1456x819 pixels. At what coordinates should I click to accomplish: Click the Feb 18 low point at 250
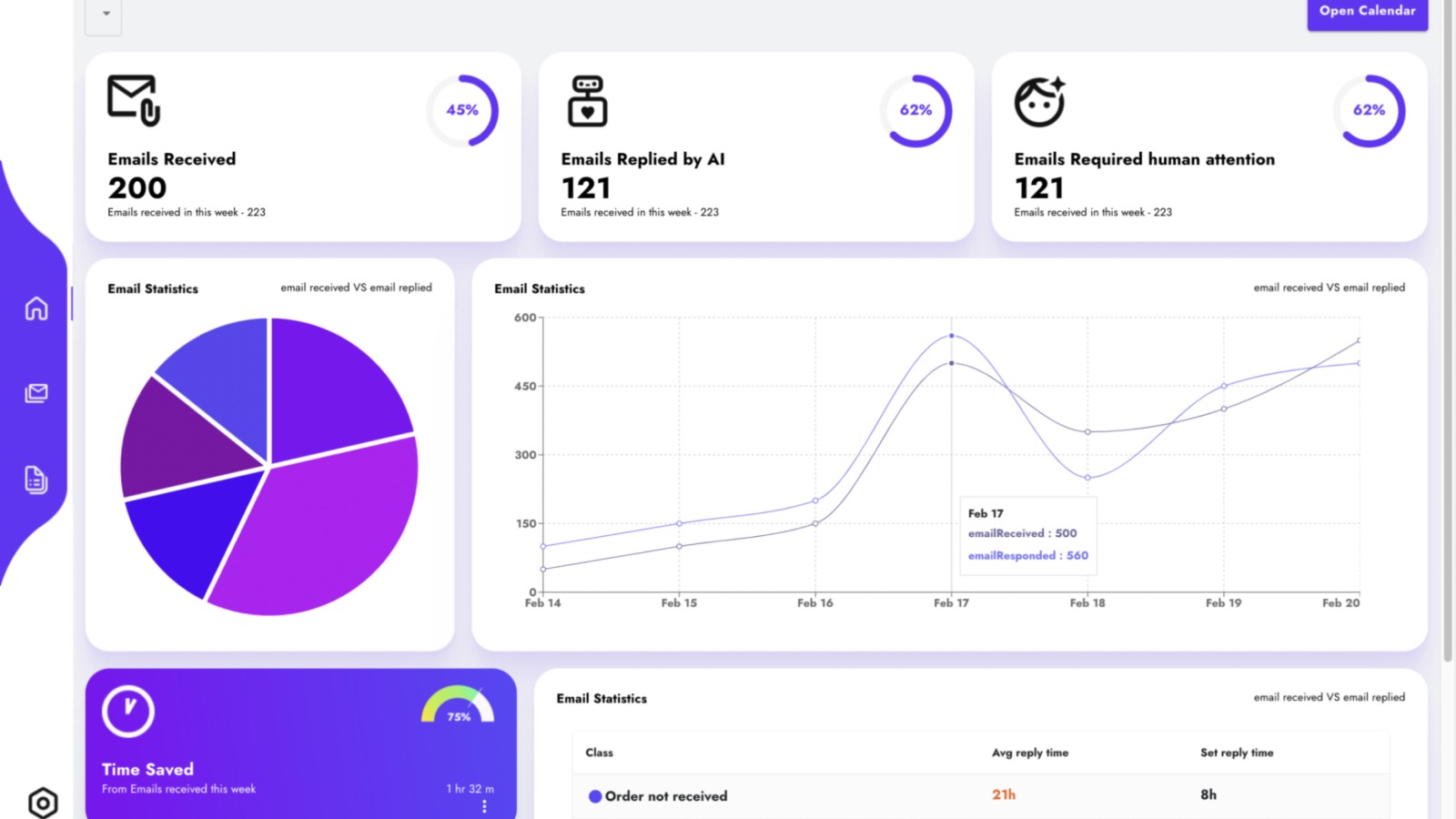pos(1087,478)
